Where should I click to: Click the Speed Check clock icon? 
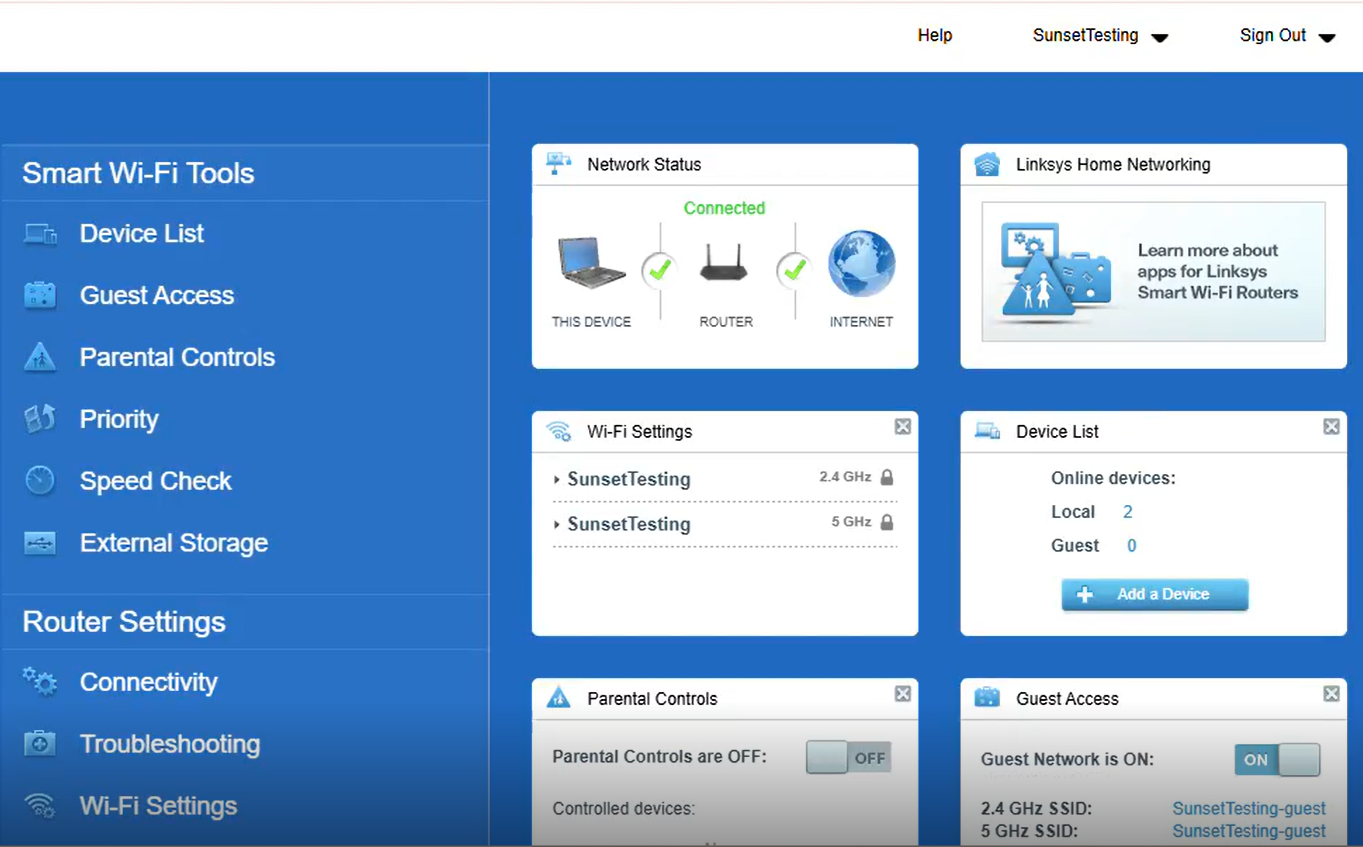pos(40,481)
